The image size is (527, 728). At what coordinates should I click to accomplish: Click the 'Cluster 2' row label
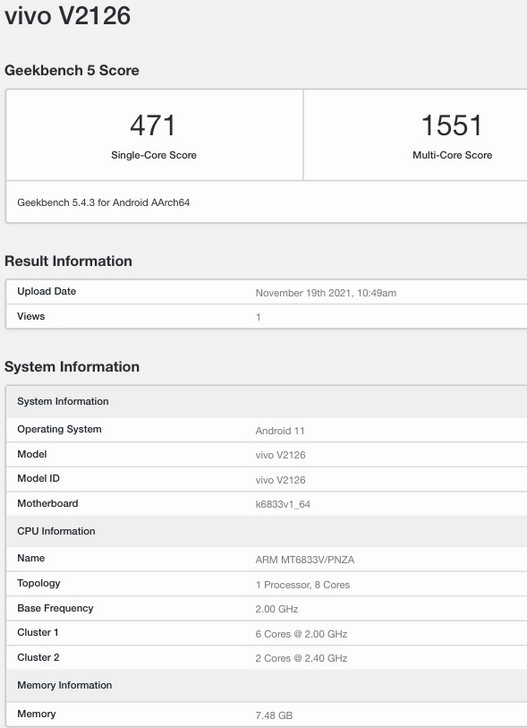(x=38, y=657)
